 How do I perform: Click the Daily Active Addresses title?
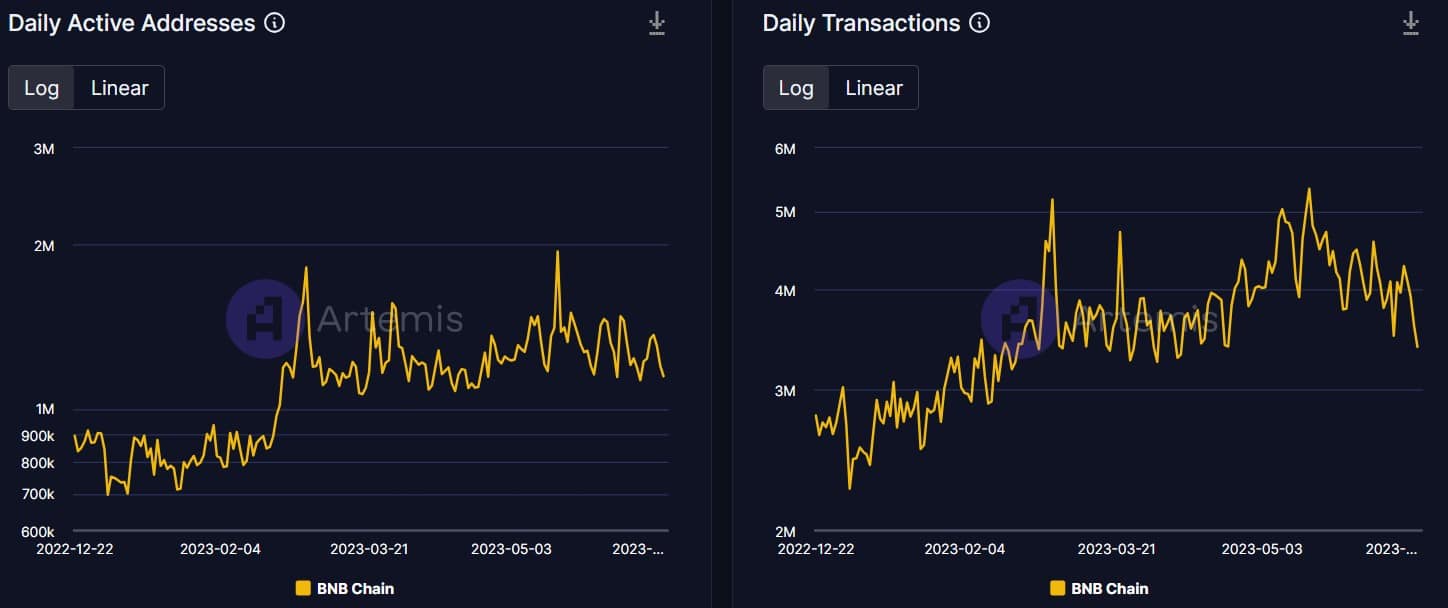point(132,23)
